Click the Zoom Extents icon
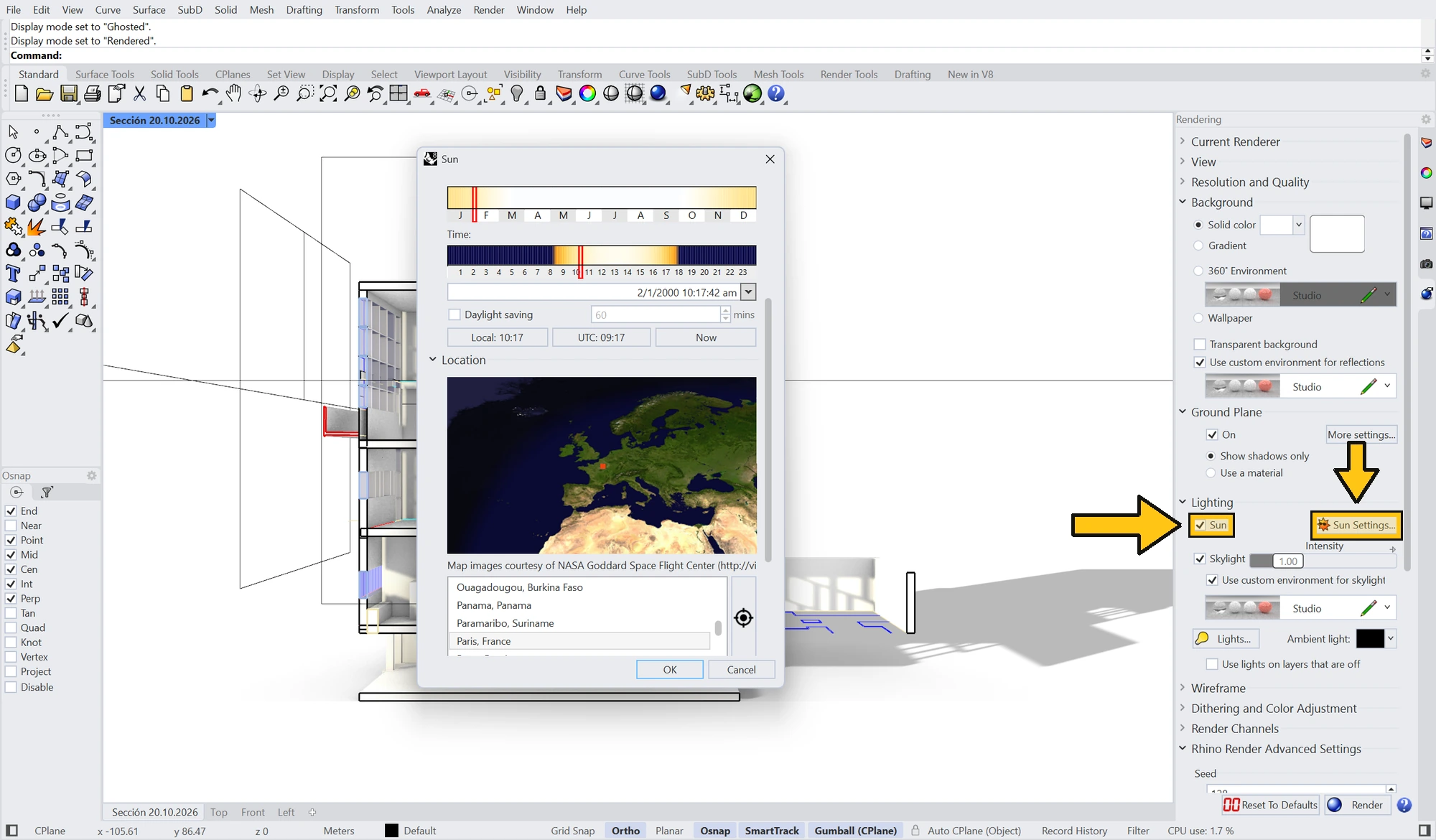The height and width of the screenshot is (840, 1436). 329,94
